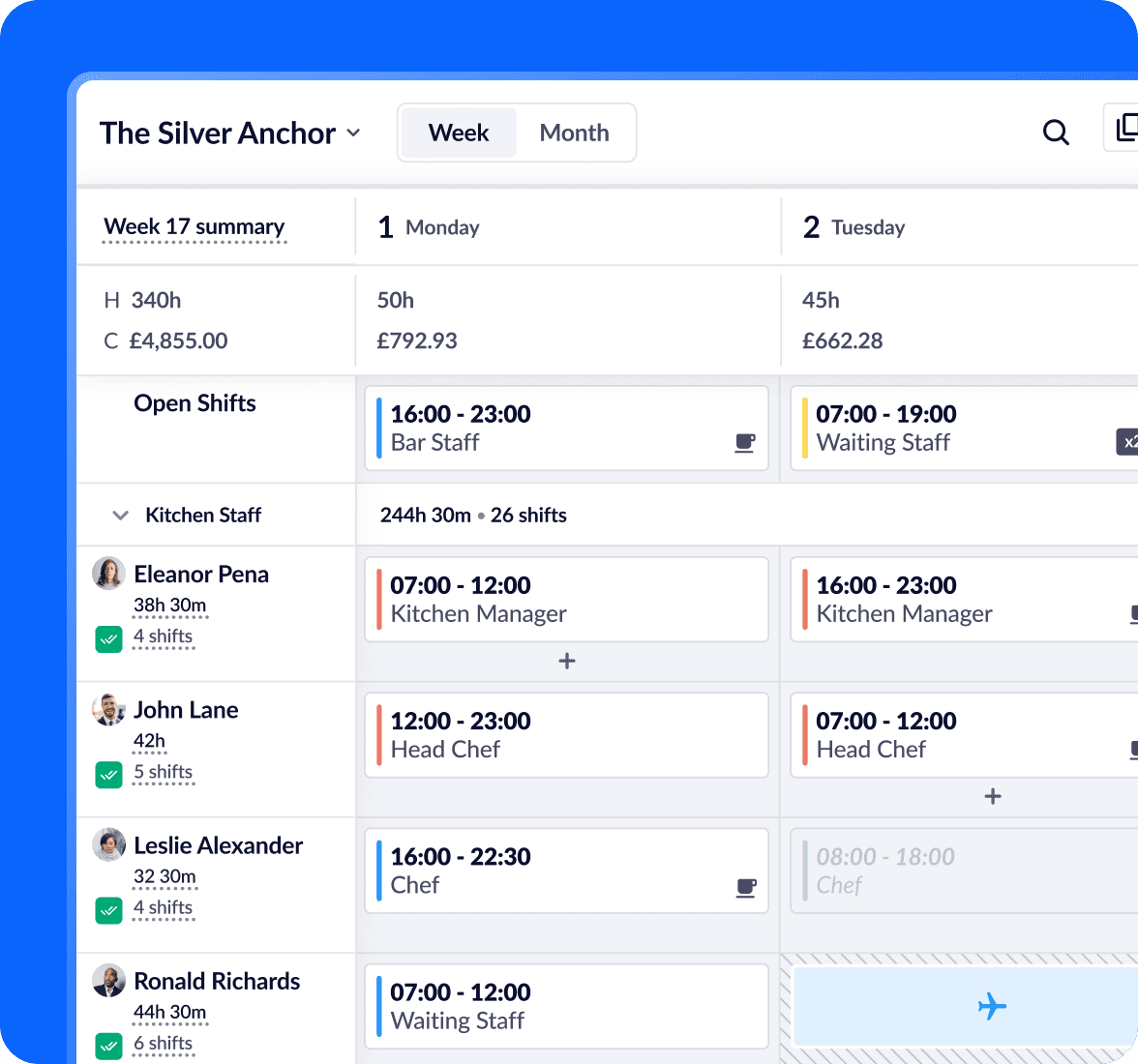Open the Week 17 summary details
The image size is (1138, 1064).
pyautogui.click(x=195, y=227)
